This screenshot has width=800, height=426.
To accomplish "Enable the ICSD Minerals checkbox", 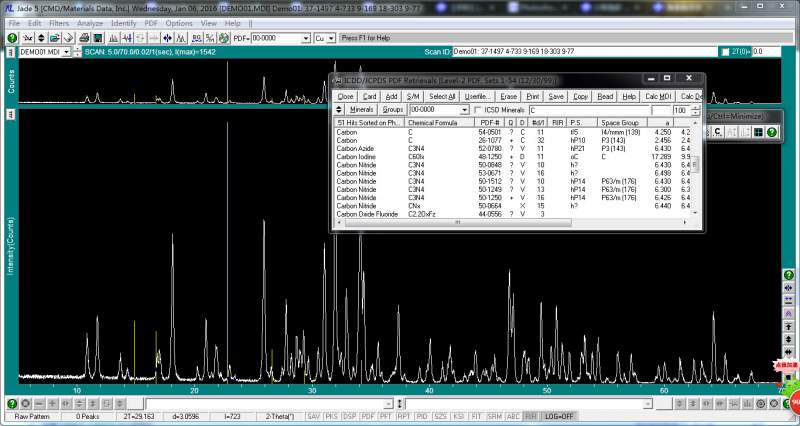I will [x=478, y=110].
